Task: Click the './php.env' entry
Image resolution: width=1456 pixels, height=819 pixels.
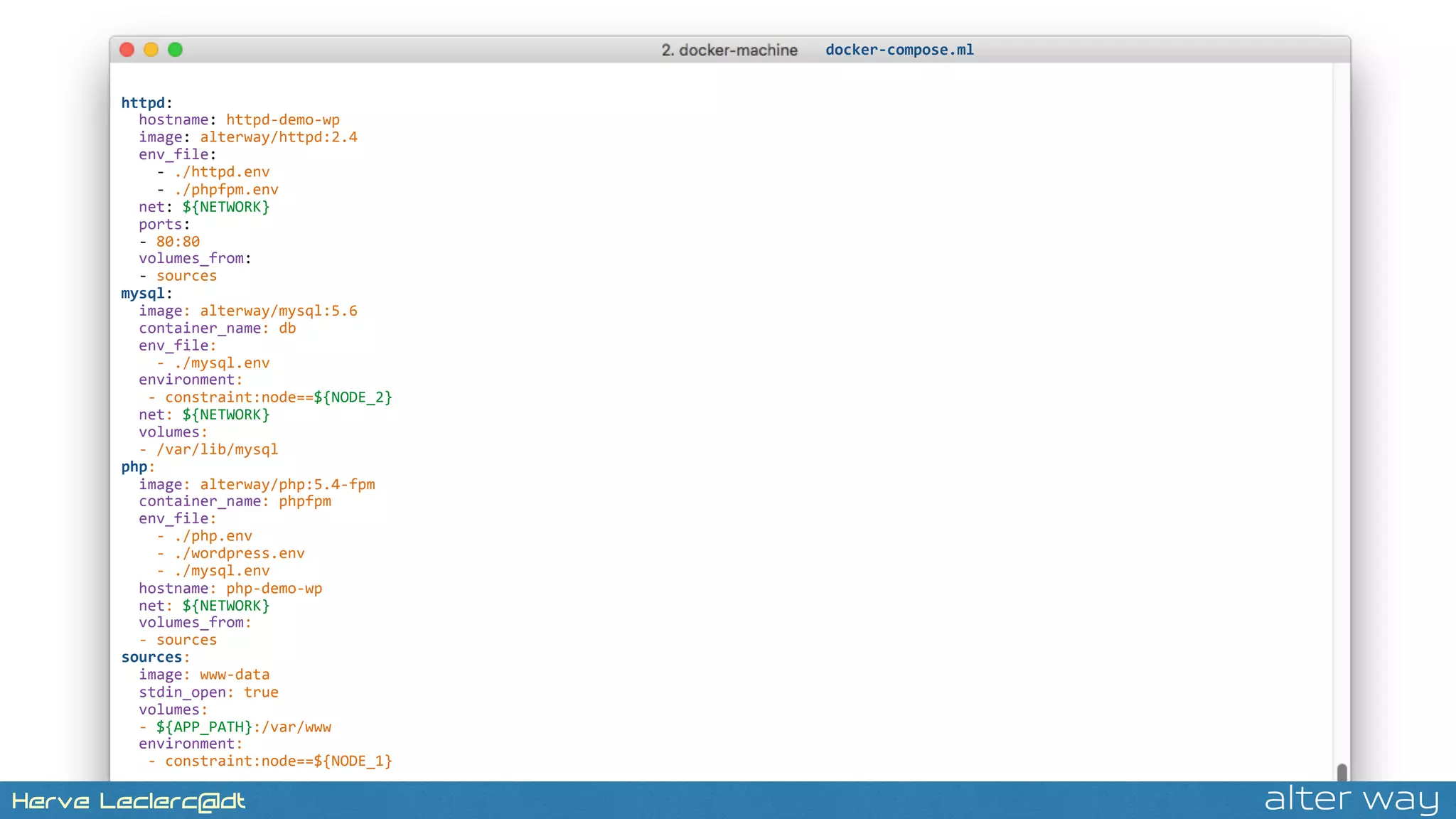Action: coord(213,536)
